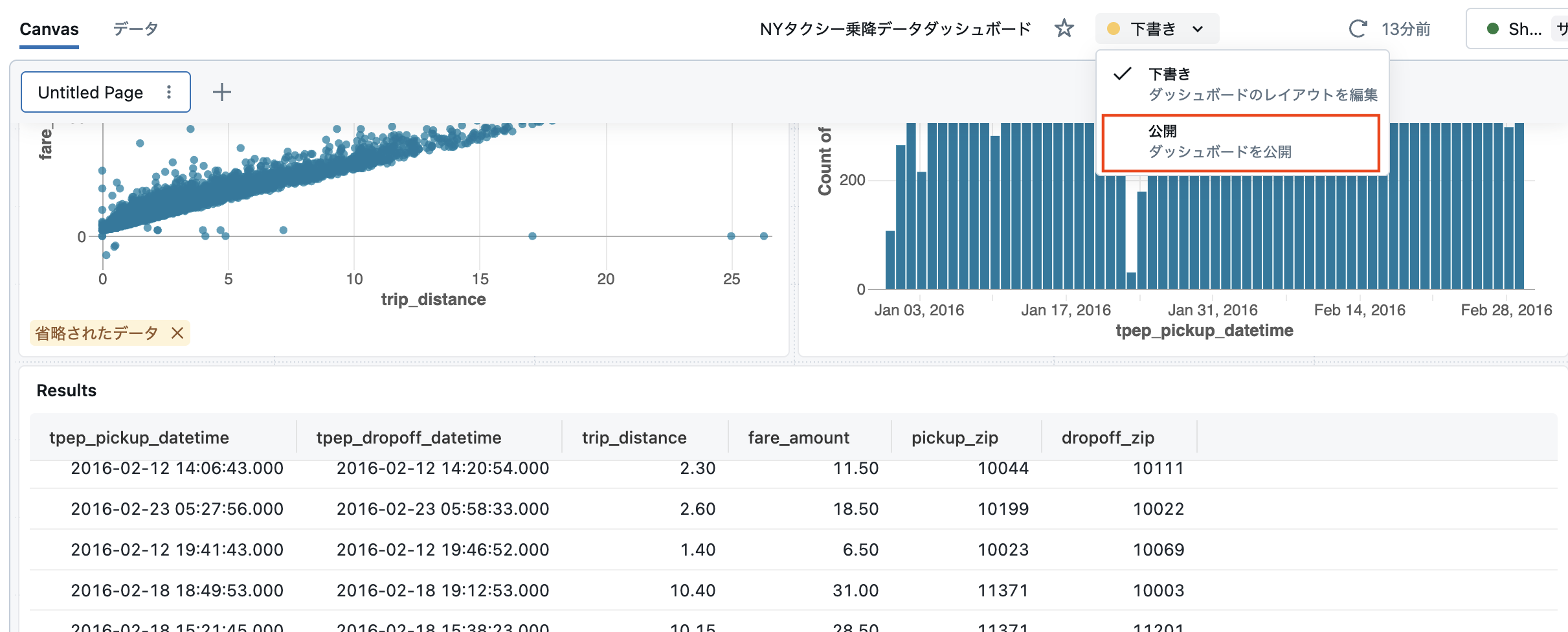1568x632 pixels.
Task: Select 下書き to keep editing layout
Action: click(x=1169, y=74)
